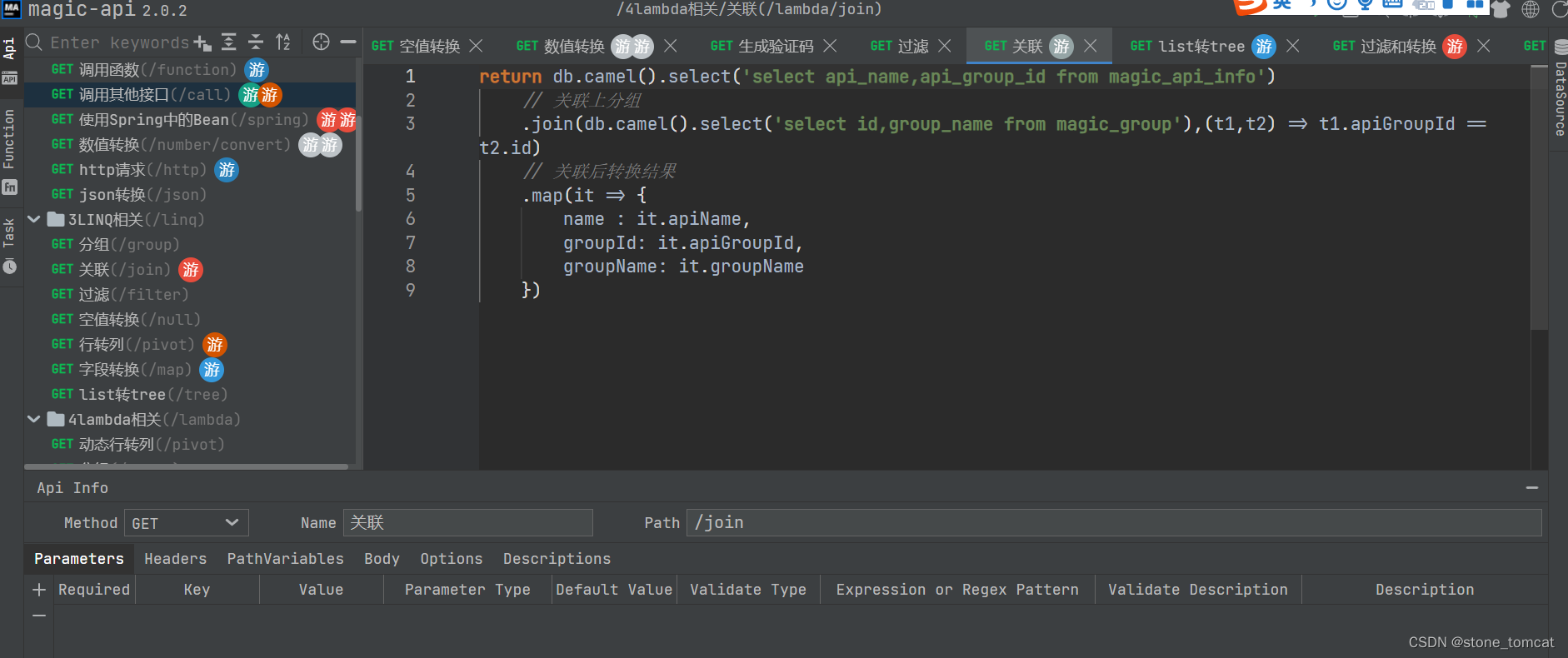
Task: Click the Name field containing 关联
Action: (x=468, y=523)
